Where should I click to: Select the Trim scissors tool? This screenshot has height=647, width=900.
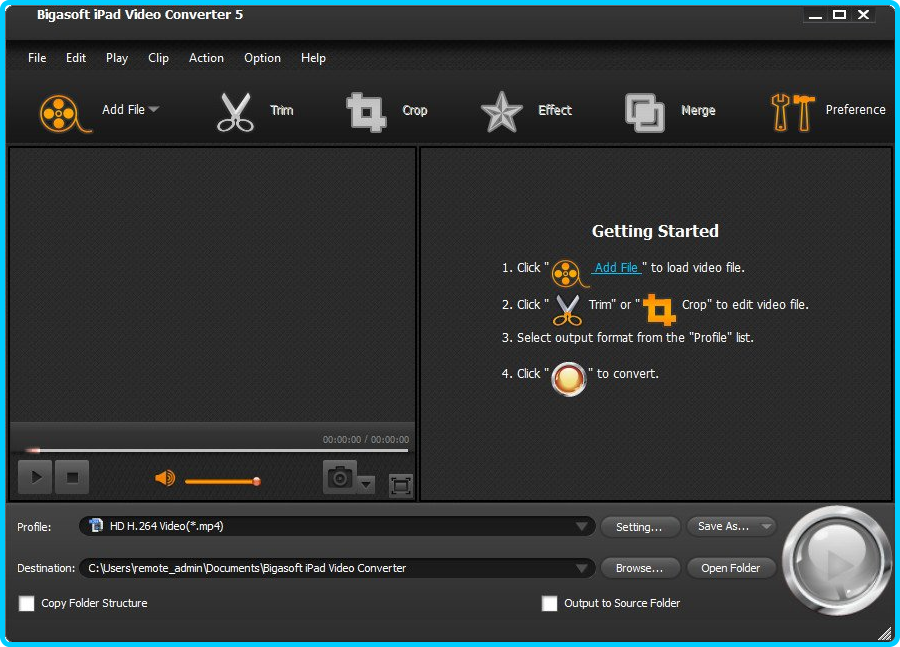point(235,112)
